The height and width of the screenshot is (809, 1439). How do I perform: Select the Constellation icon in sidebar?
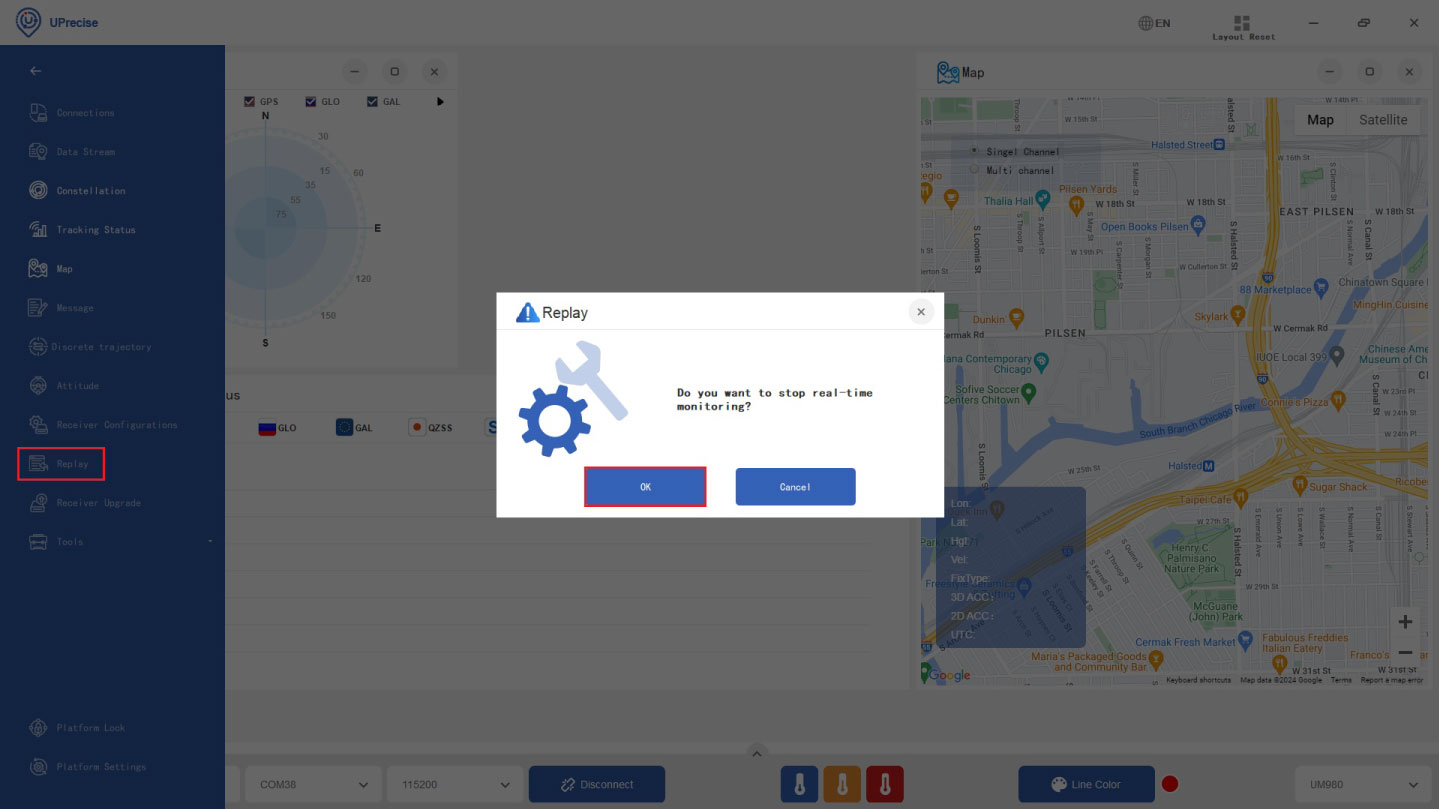pos(38,191)
